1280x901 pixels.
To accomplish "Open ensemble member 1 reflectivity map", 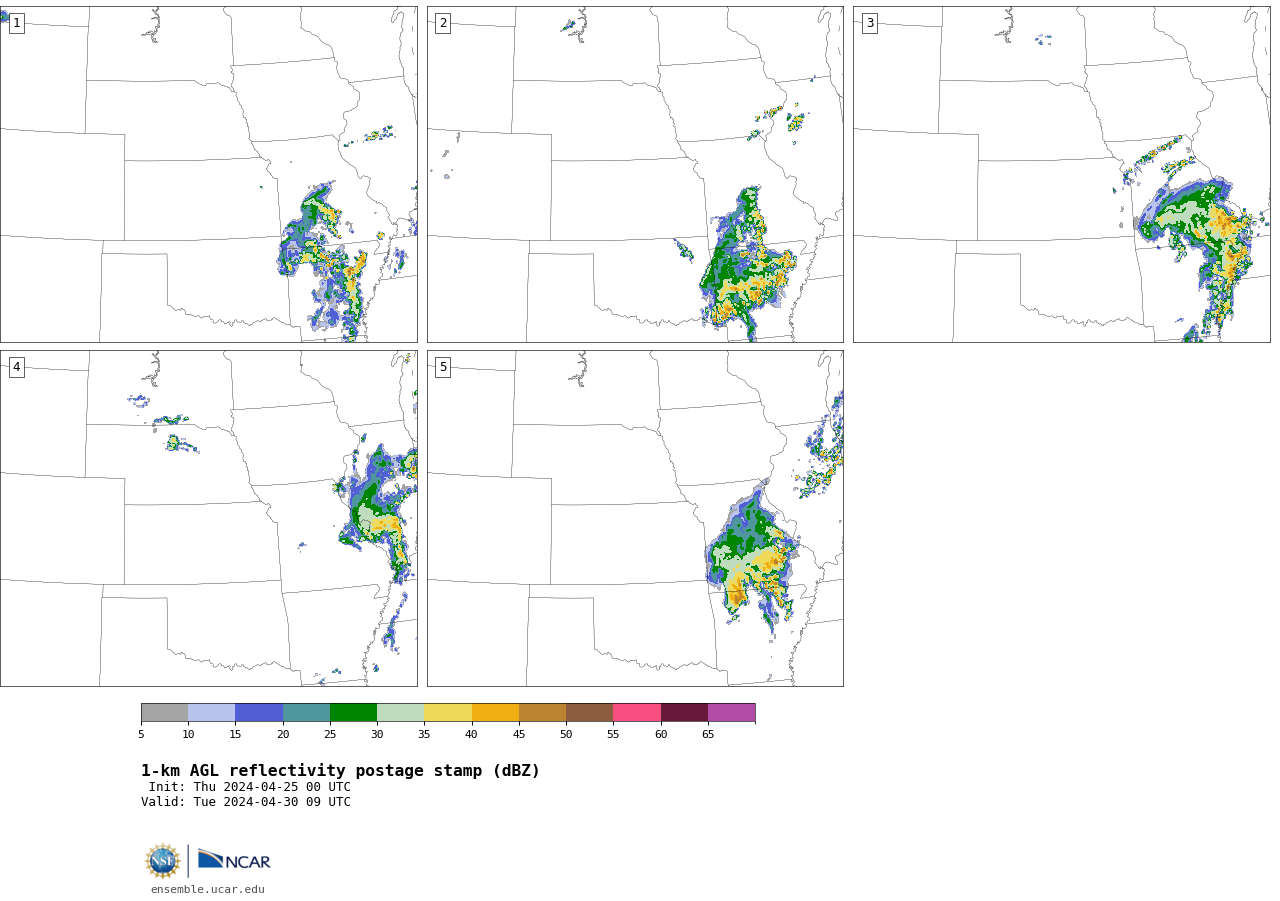I will (x=208, y=174).
